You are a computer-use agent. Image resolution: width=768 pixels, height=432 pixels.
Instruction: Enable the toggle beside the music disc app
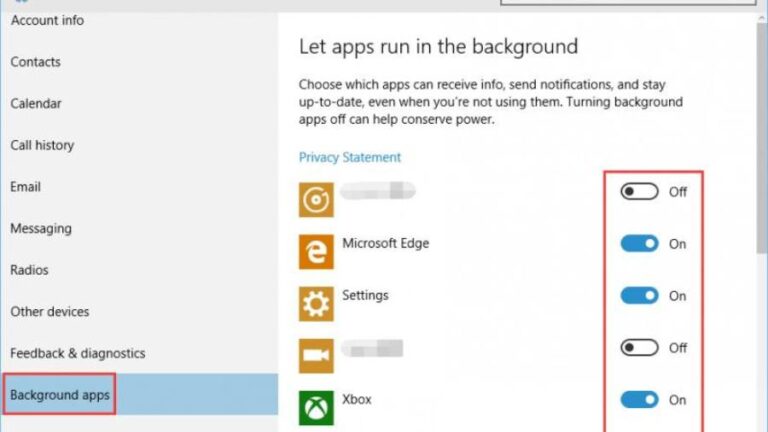(639, 191)
